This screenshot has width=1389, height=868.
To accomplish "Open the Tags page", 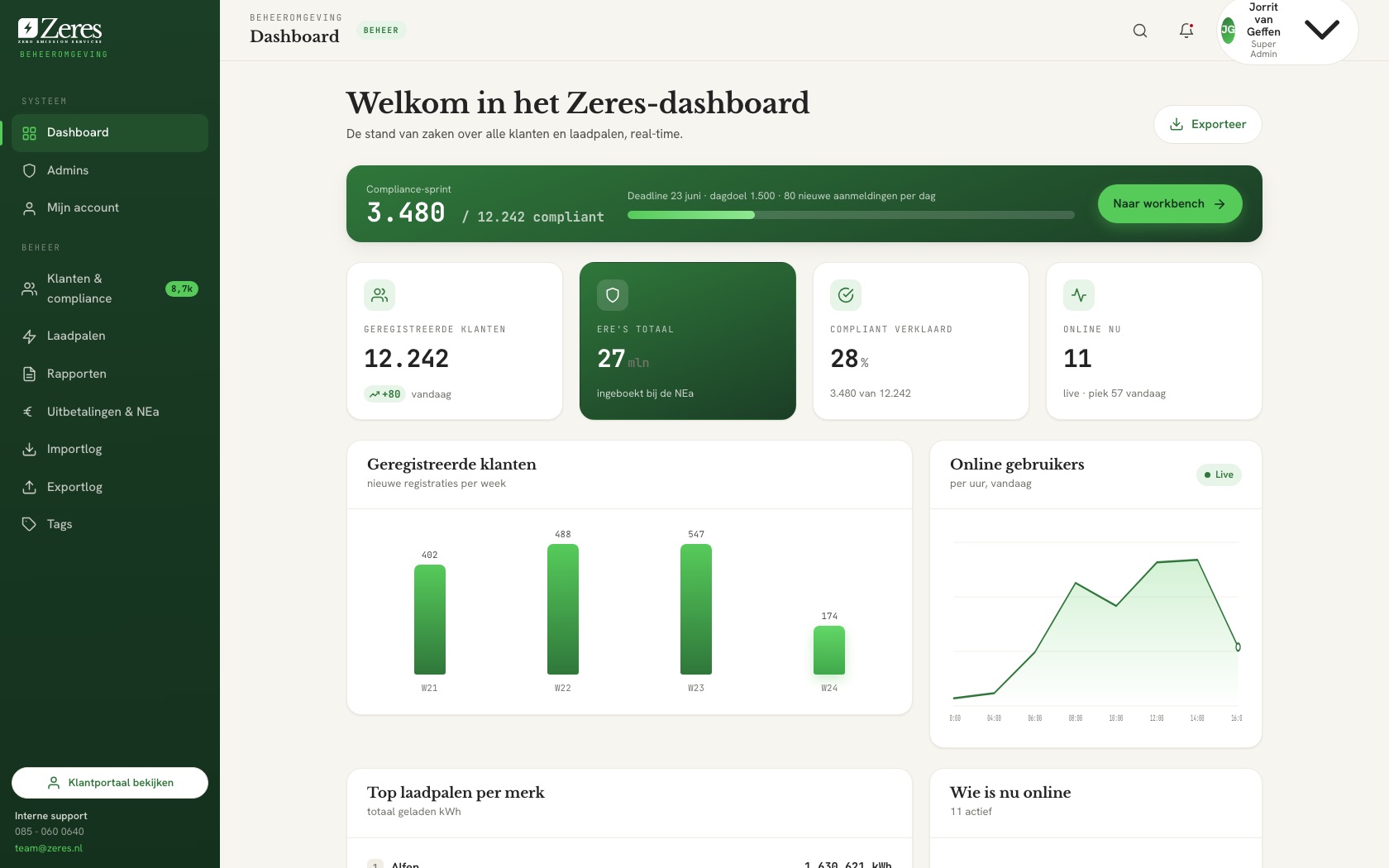I will (110, 524).
